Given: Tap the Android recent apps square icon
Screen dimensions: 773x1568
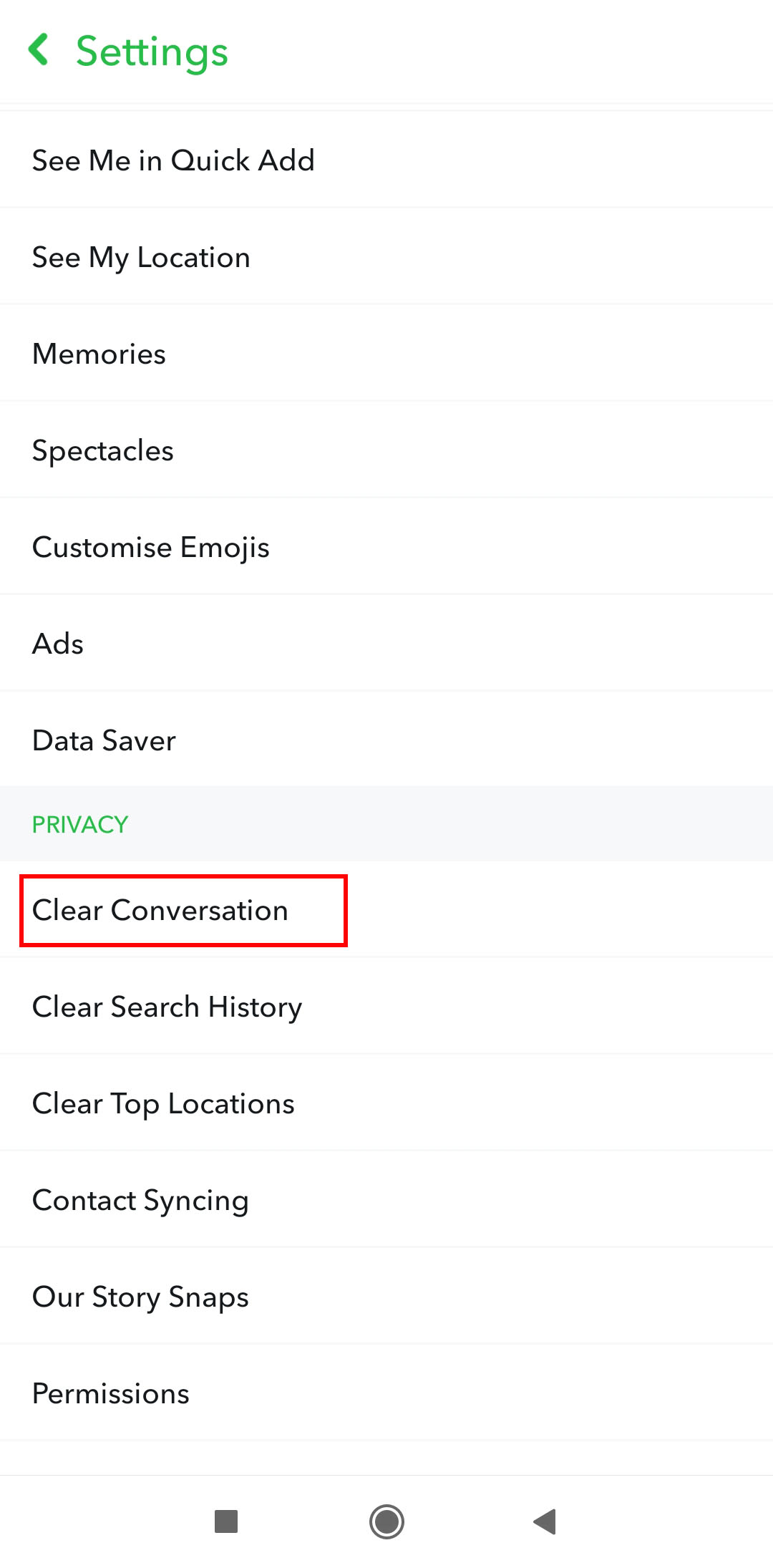Looking at the screenshot, I should 226,1521.
